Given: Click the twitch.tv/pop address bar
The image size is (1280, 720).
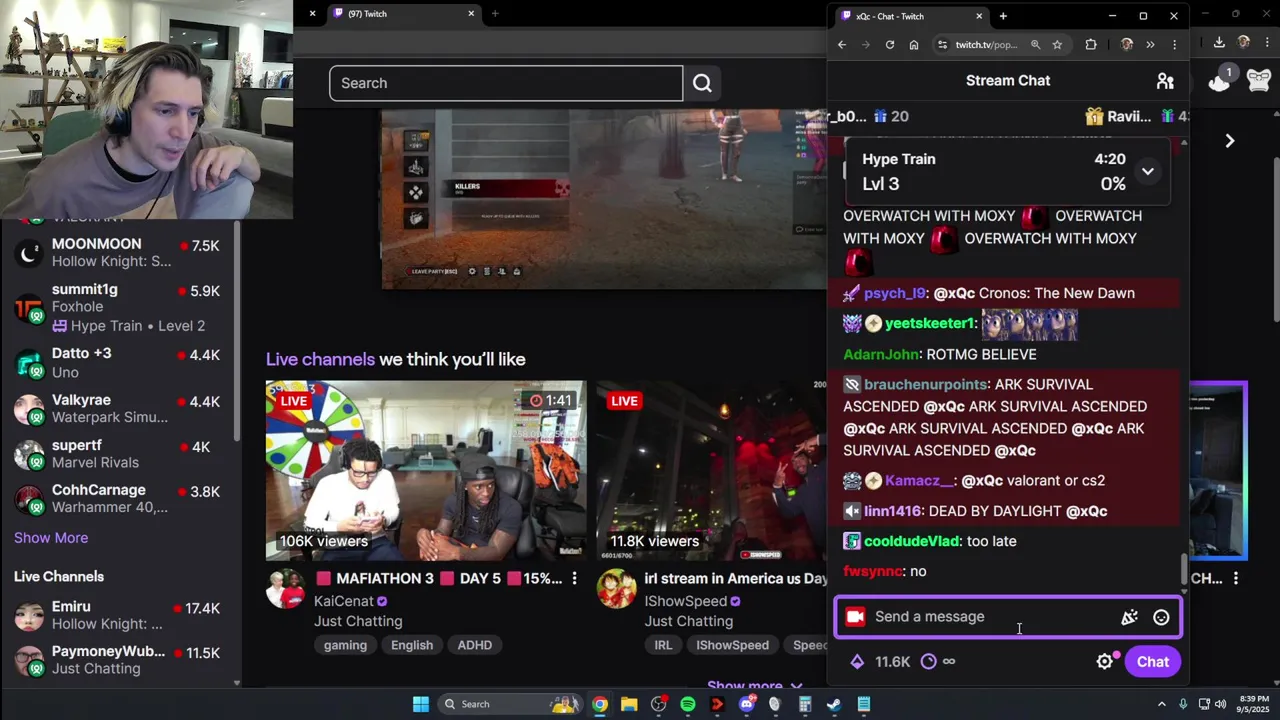Looking at the screenshot, I should (x=986, y=44).
